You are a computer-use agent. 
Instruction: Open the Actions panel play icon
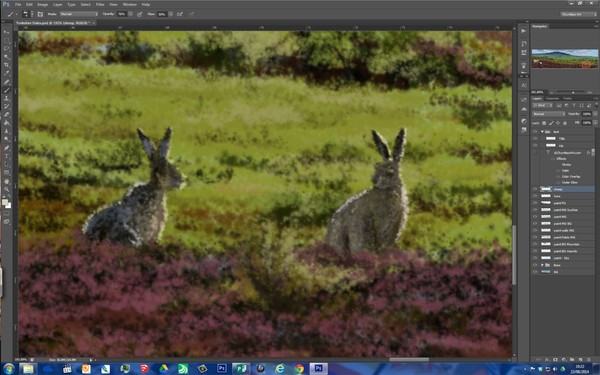[523, 31]
